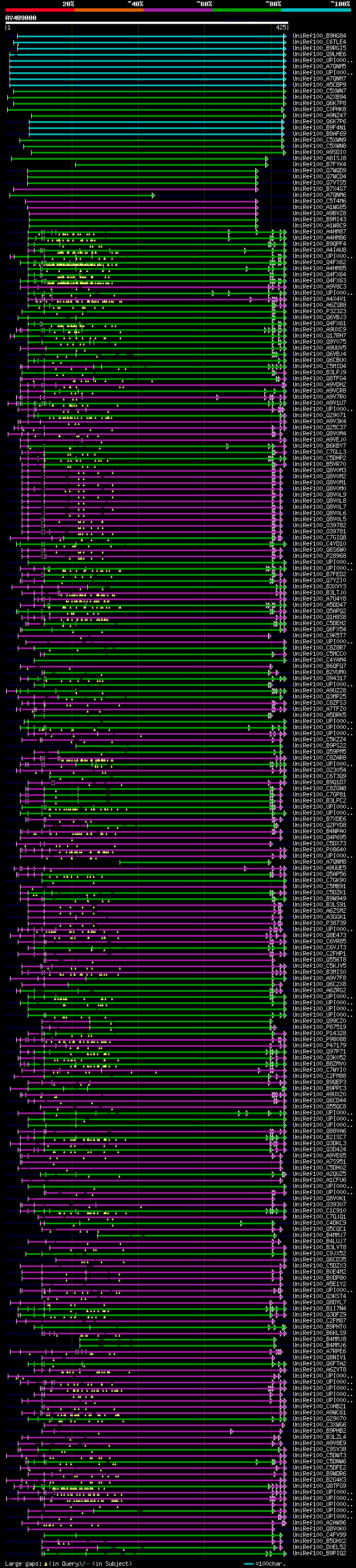Open the UniRef100_C6TLE4 entry
Screen dimensions: 356x1568
(x=319, y=42)
